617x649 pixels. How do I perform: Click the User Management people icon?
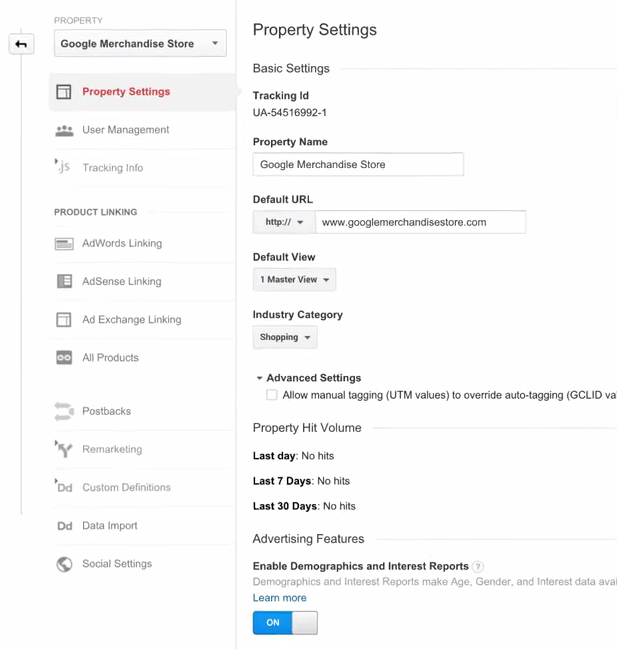64,130
